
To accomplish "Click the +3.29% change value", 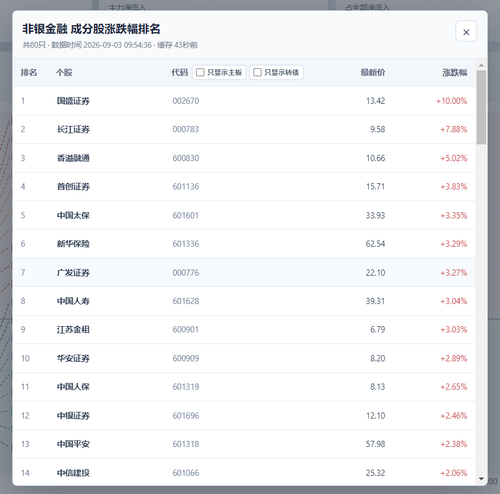I will pos(454,244).
